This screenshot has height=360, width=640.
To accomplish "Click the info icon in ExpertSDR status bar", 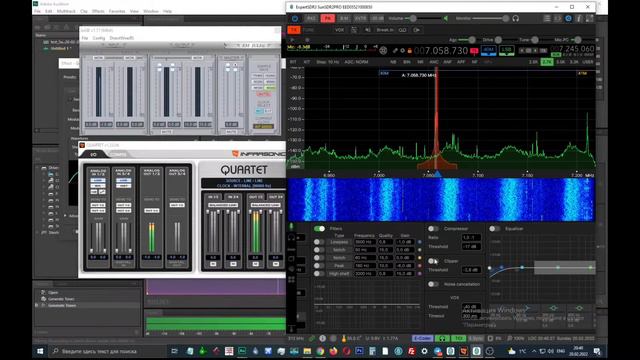I will (x=322, y=338).
